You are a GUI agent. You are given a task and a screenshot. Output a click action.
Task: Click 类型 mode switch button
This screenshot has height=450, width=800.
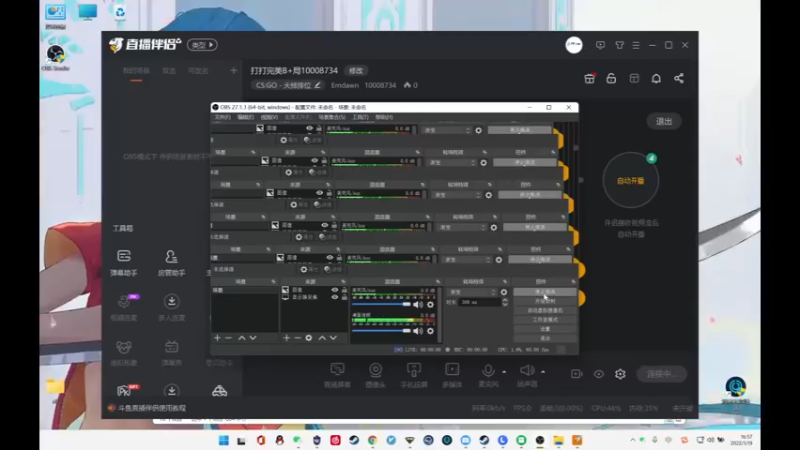(203, 45)
